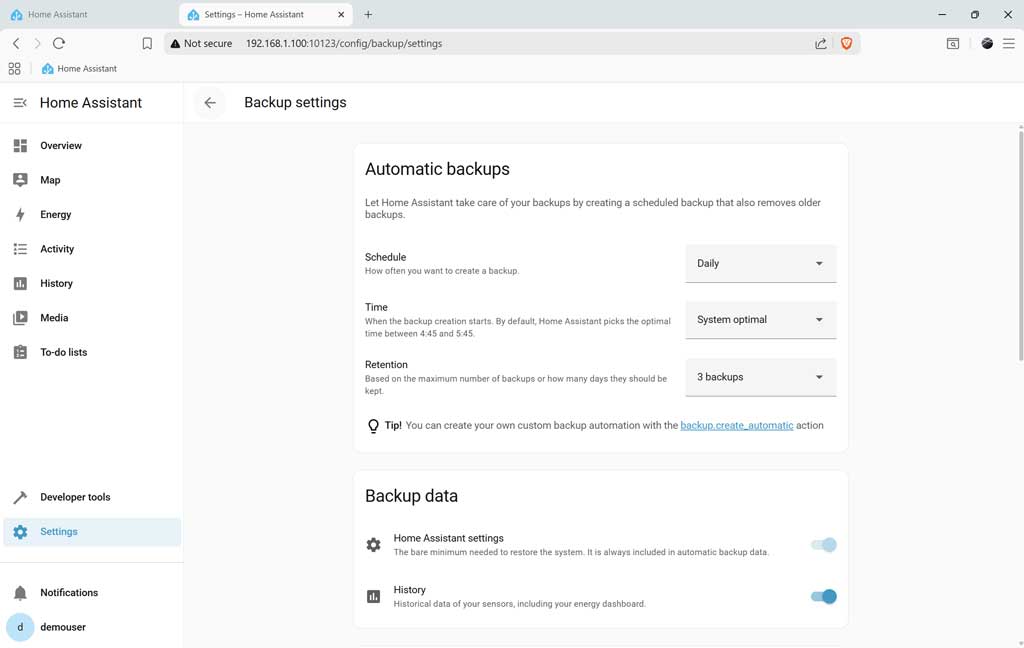The width and height of the screenshot is (1024, 648).
Task: Open To-do lists from the sidebar
Action: [x=92, y=352]
